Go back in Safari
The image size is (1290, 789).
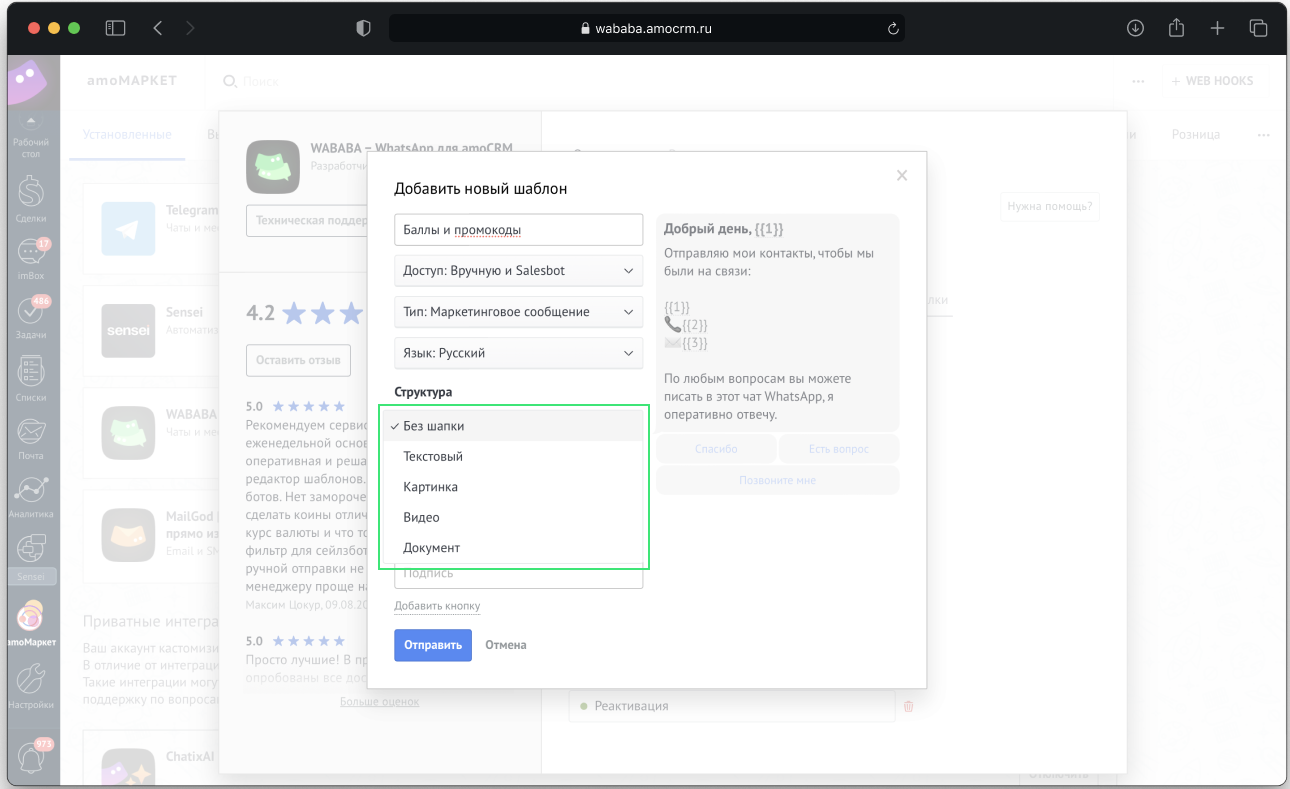[x=158, y=28]
